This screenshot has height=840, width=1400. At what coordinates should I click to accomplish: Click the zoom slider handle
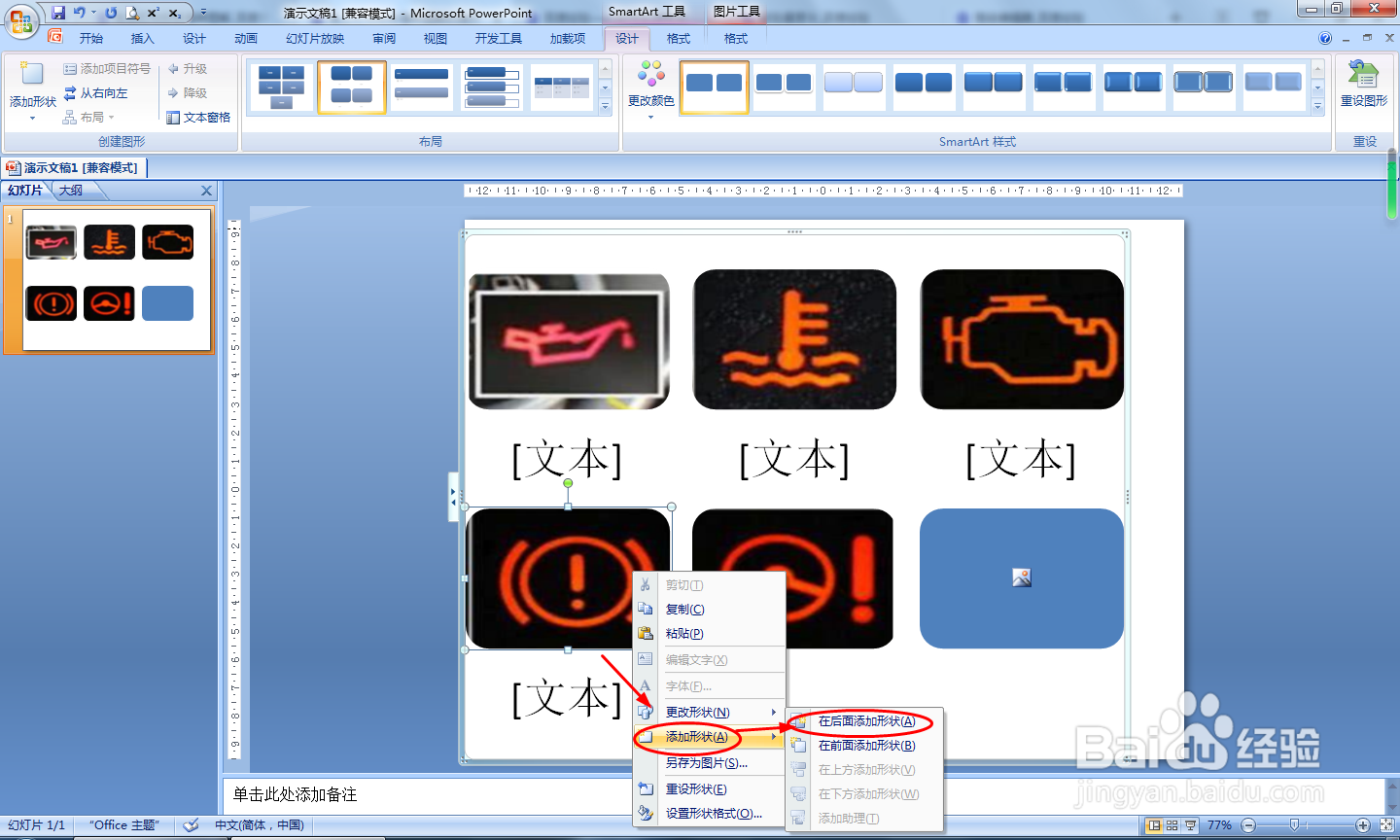[x=1294, y=825]
